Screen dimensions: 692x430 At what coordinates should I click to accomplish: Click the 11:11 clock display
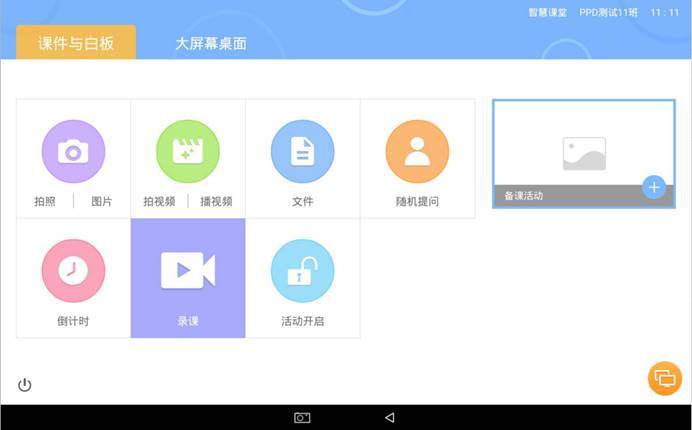664,12
